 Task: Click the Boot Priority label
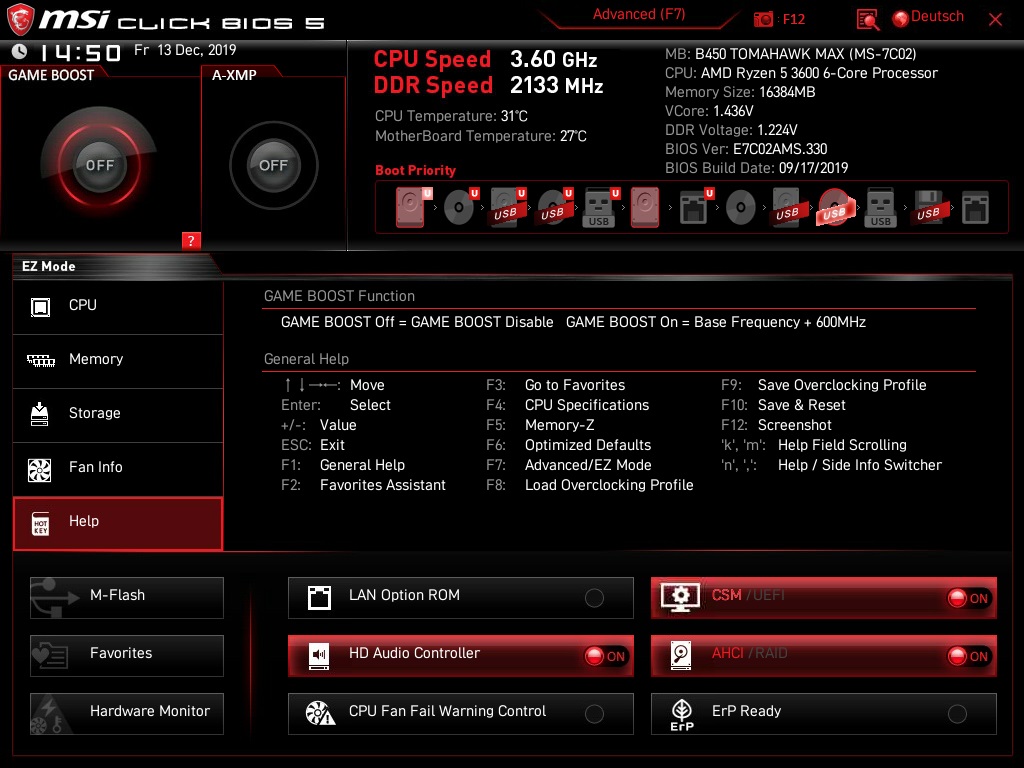tap(415, 170)
